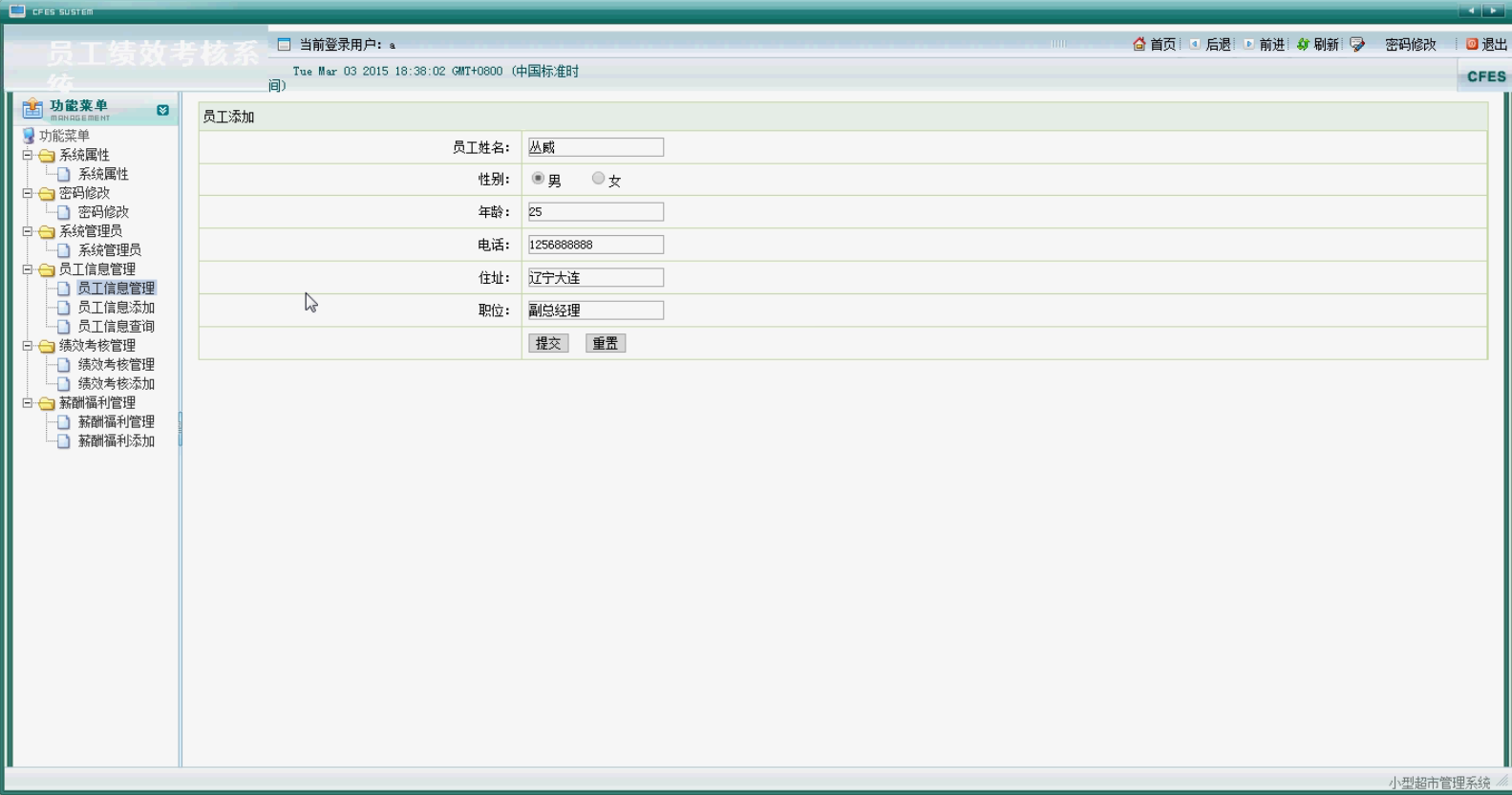
Task: Click the 前进 forward link
Action: [x=1271, y=45]
